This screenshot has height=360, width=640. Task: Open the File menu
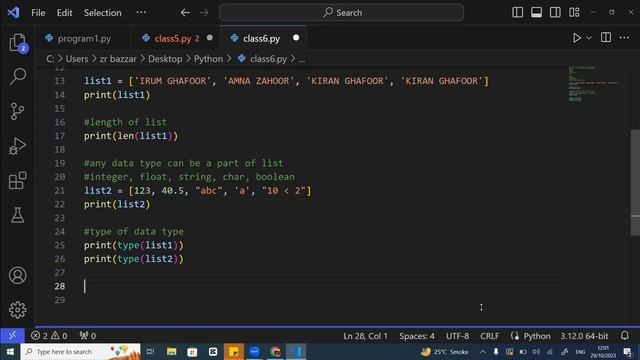(38, 13)
